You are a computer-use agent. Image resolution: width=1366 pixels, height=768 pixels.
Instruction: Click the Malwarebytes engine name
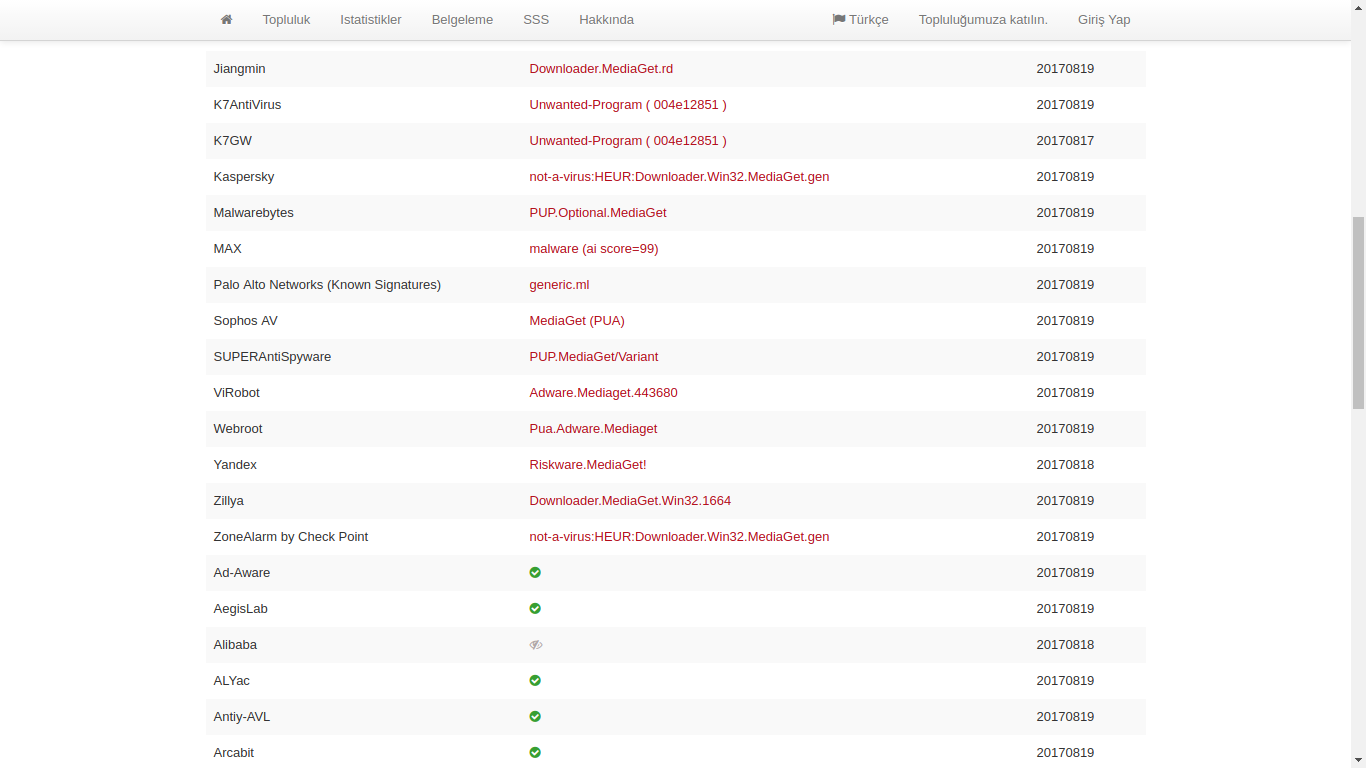tap(253, 213)
